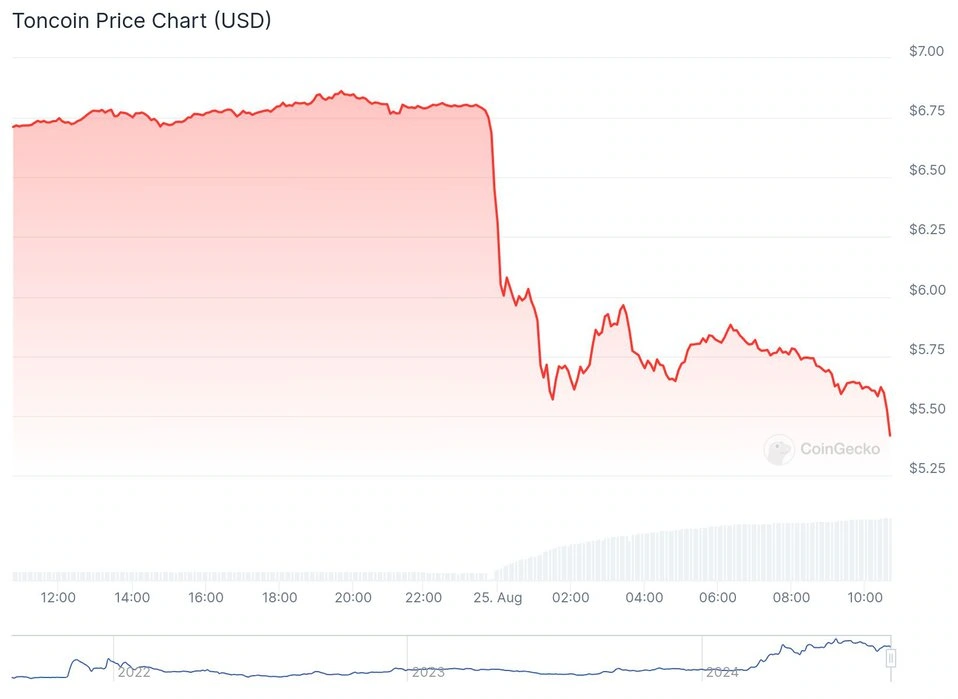Click the 06:00 time axis label
This screenshot has width=958, height=699.
coord(718,598)
